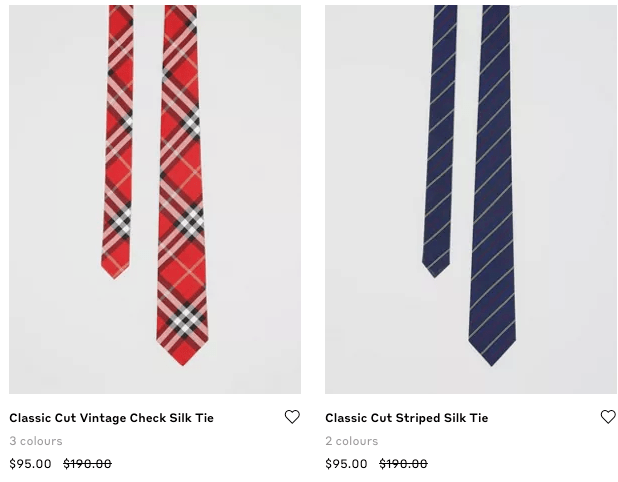Open Classic Cut Striped Silk Tie link
The height and width of the screenshot is (482, 618).
pos(406,418)
